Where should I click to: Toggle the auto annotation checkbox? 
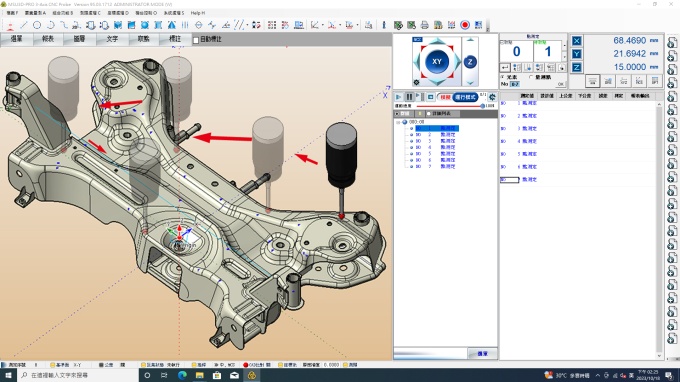point(196,40)
